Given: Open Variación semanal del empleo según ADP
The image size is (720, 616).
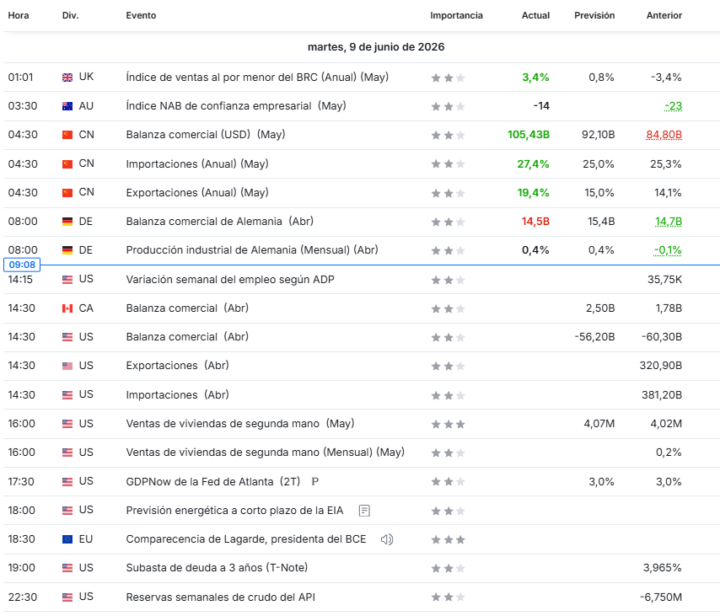Looking at the screenshot, I should [x=230, y=280].
